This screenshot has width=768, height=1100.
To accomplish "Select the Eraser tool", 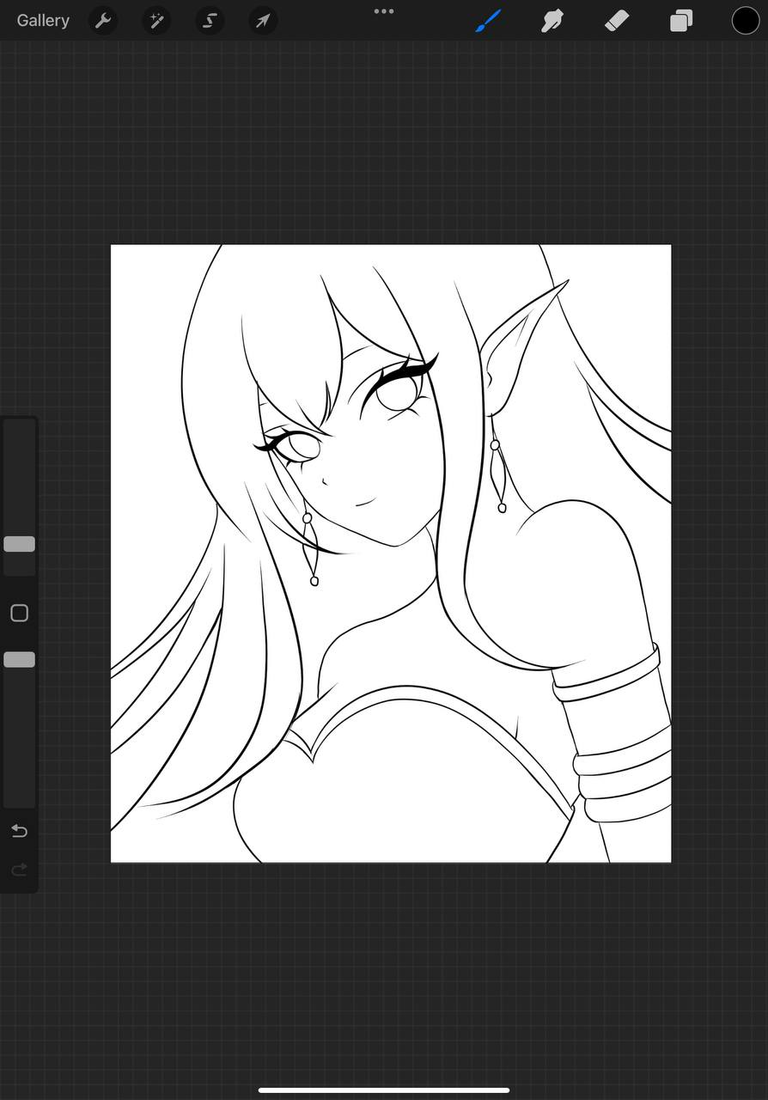I will (x=617, y=21).
